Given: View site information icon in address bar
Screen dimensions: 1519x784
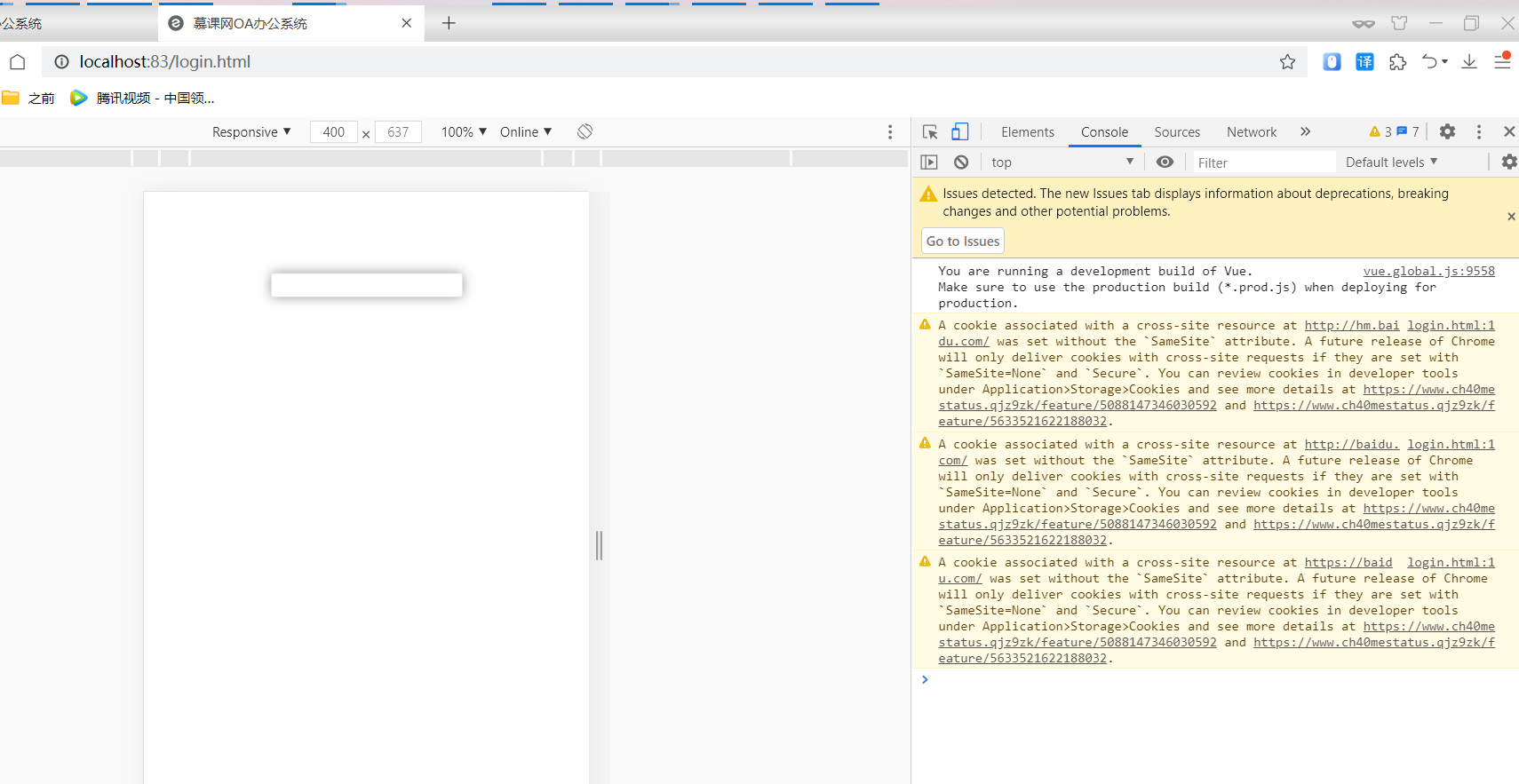Looking at the screenshot, I should point(61,61).
